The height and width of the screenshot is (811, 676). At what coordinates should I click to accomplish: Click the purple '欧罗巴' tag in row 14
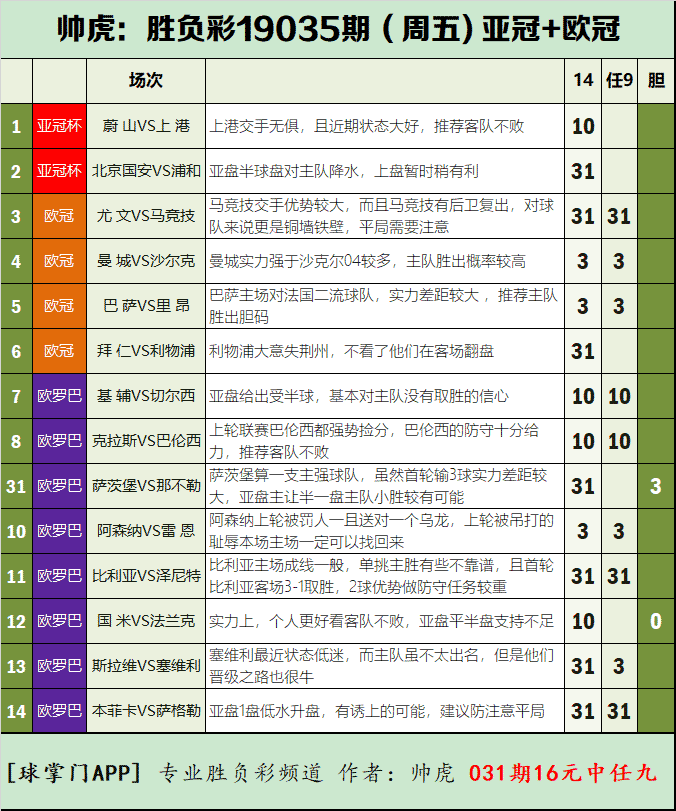pyautogui.click(x=59, y=711)
